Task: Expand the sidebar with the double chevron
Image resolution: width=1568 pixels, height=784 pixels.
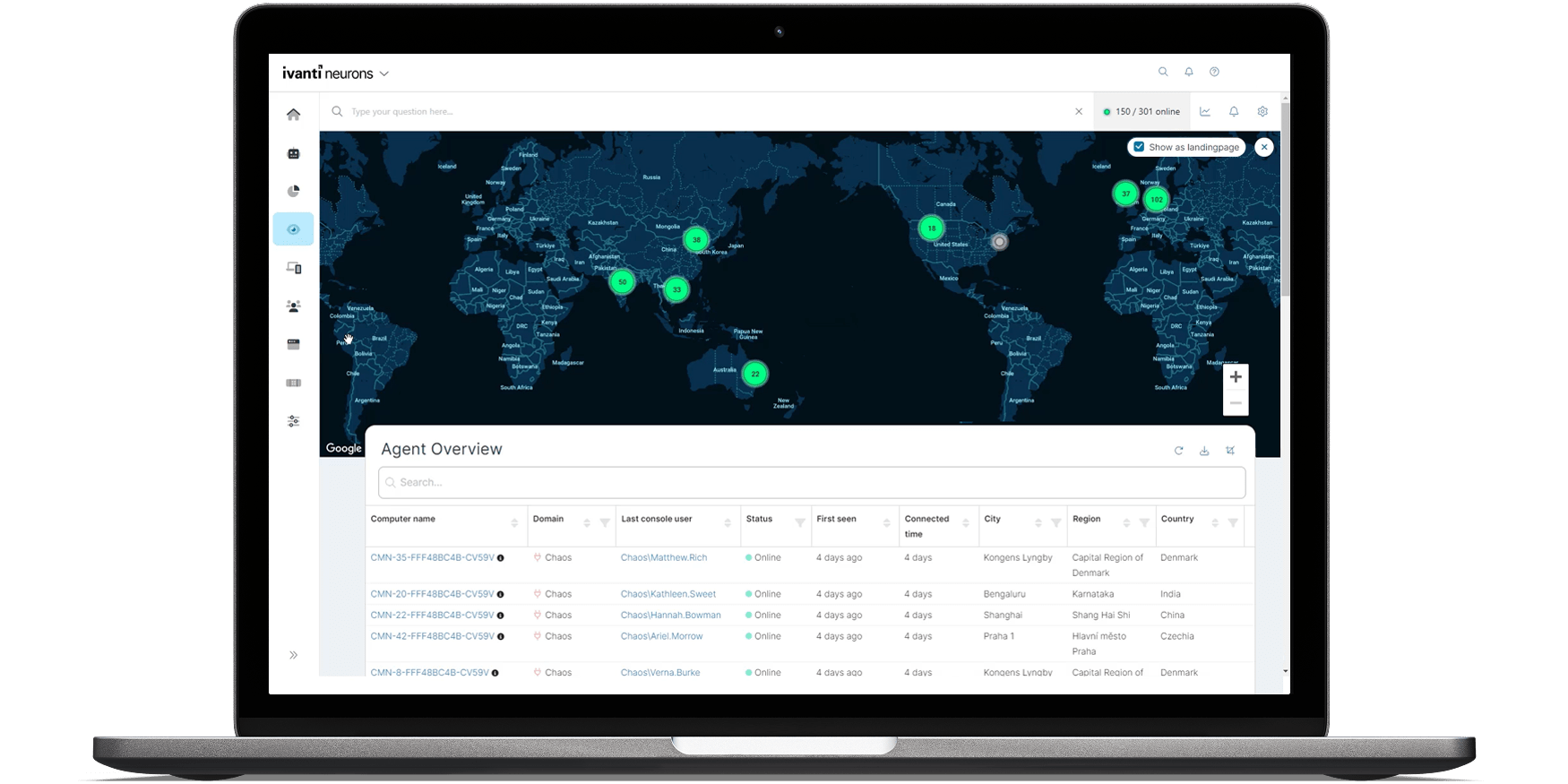Action: (293, 655)
